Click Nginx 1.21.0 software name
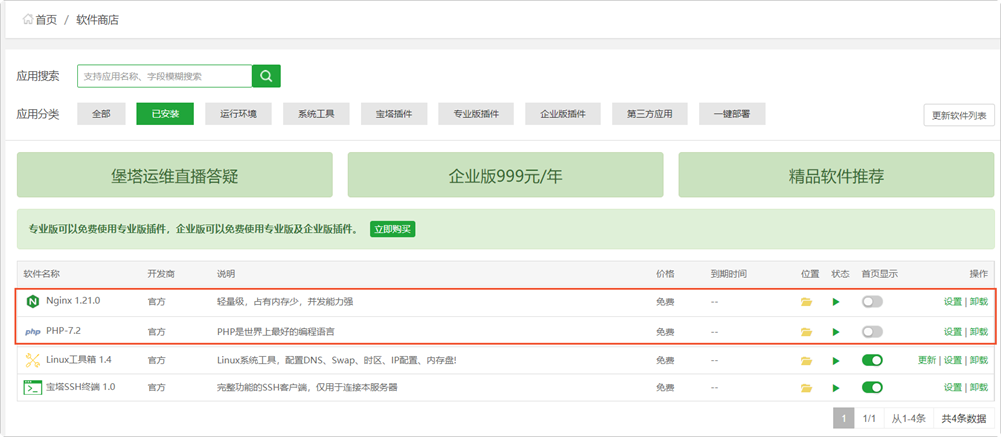The image size is (1001, 437). [73, 301]
